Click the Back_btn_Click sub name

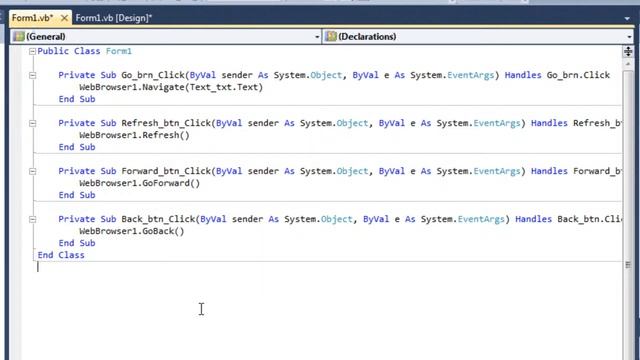(158, 219)
